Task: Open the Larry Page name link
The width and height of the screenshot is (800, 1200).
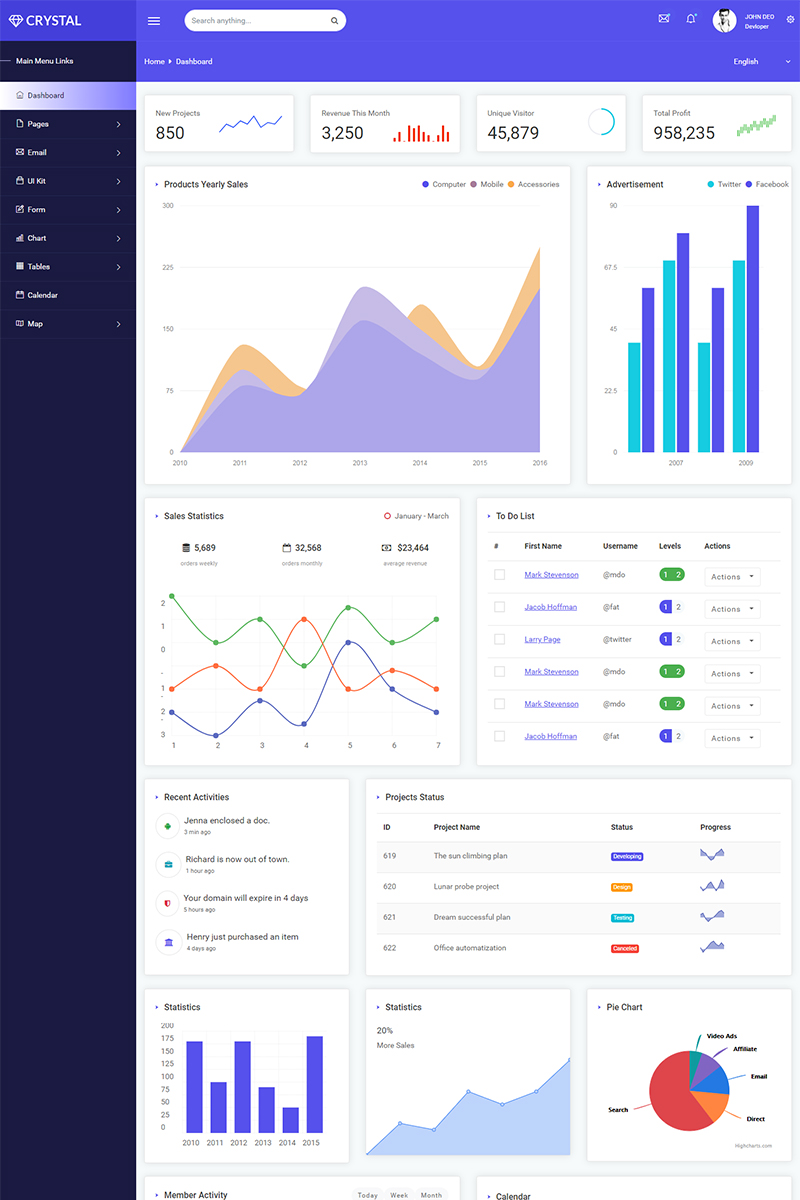Action: (542, 639)
